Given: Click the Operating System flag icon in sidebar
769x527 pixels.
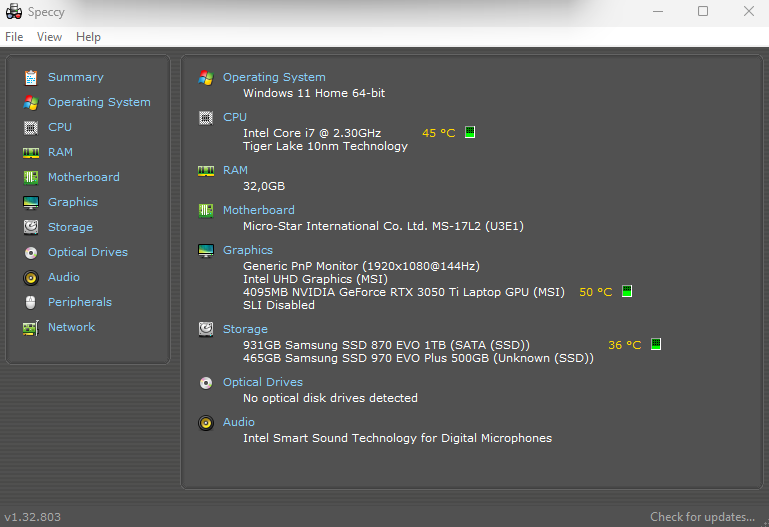Looking at the screenshot, I should [x=31, y=102].
